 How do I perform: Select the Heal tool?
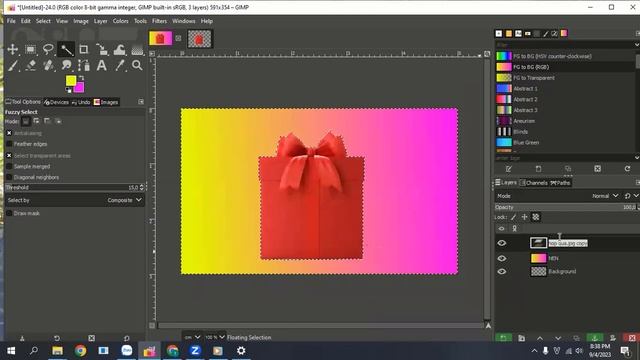tap(48, 65)
